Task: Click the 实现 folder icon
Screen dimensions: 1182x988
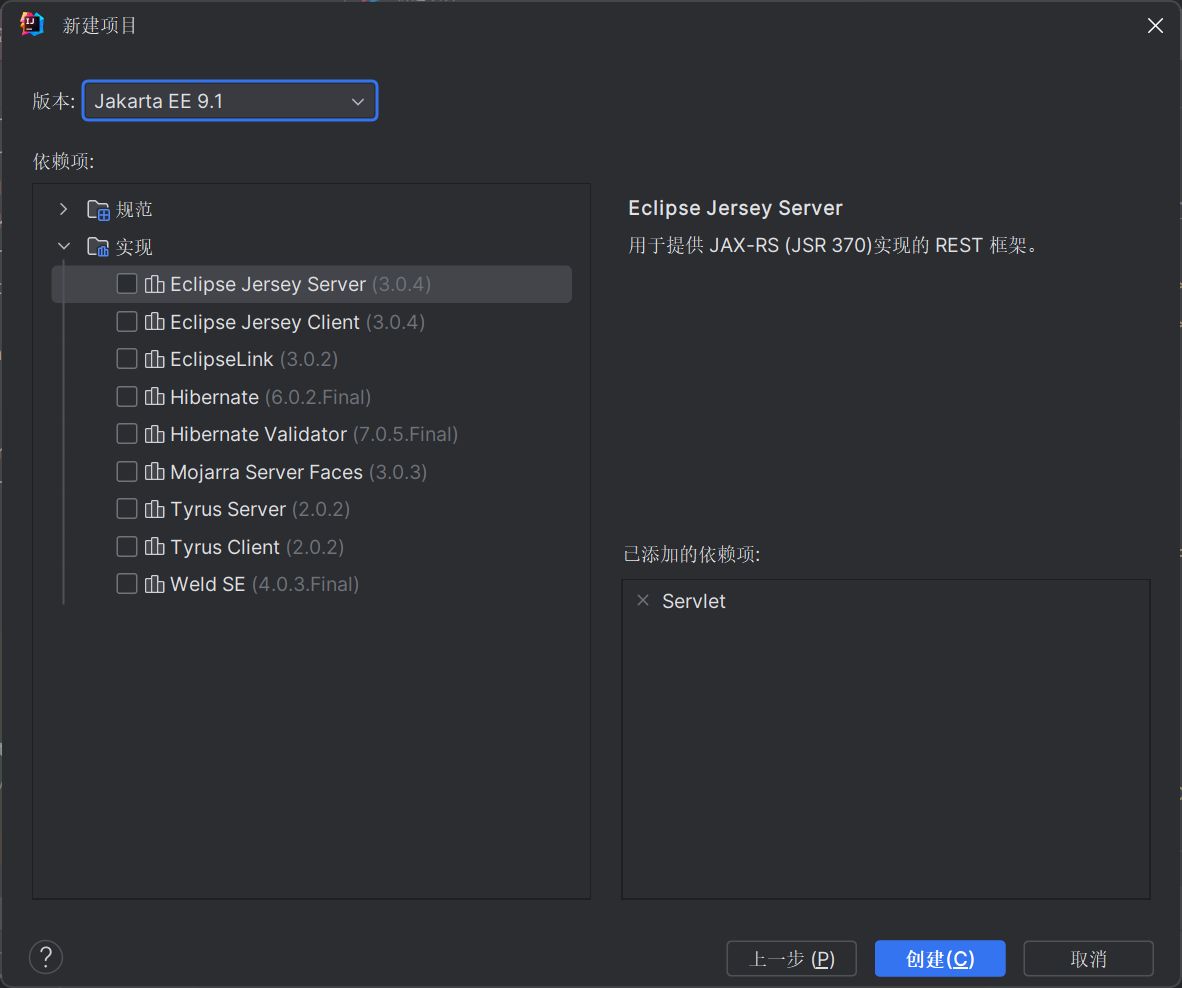Action: click(x=98, y=247)
